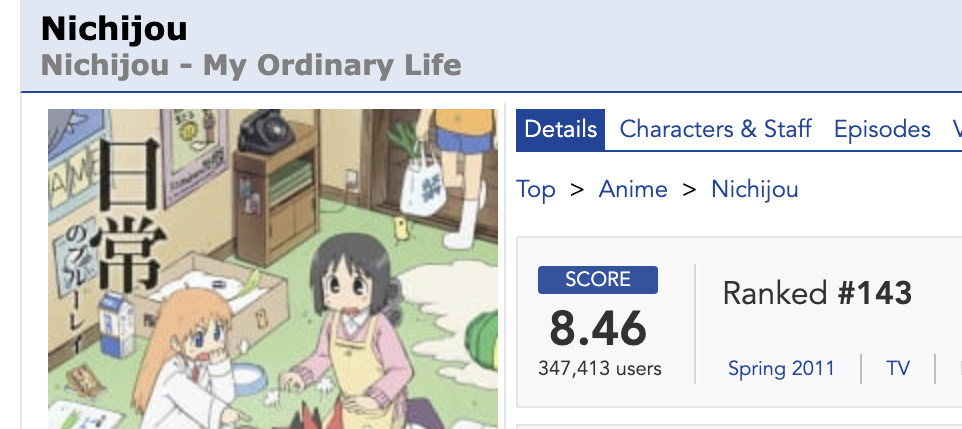Click the Nichijou page title
The width and height of the screenshot is (962, 429).
114,29
